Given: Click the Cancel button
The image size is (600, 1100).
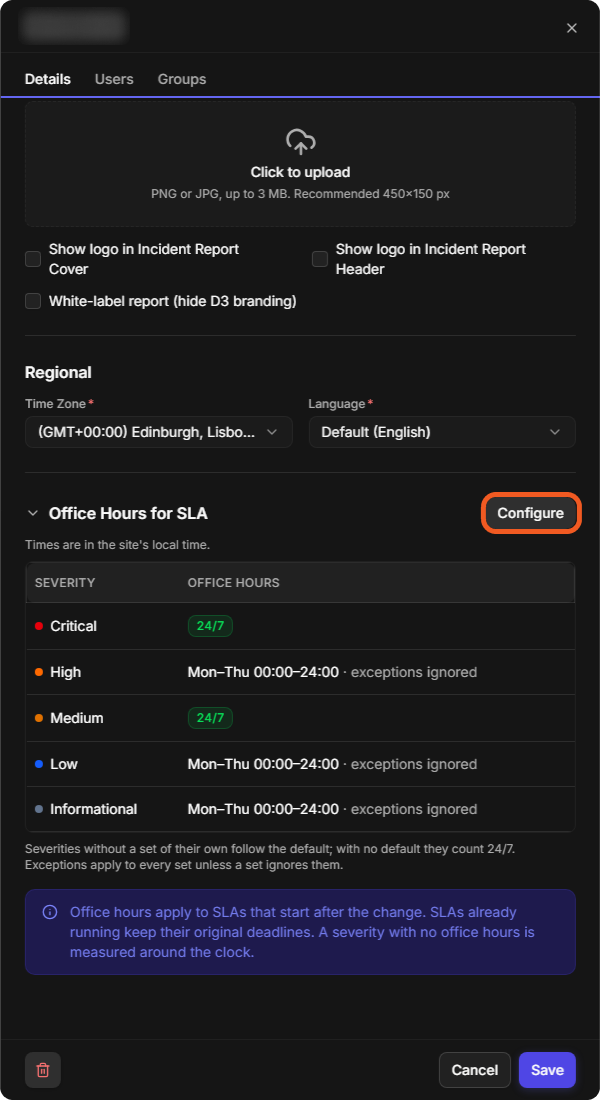Looking at the screenshot, I should pos(475,1070).
